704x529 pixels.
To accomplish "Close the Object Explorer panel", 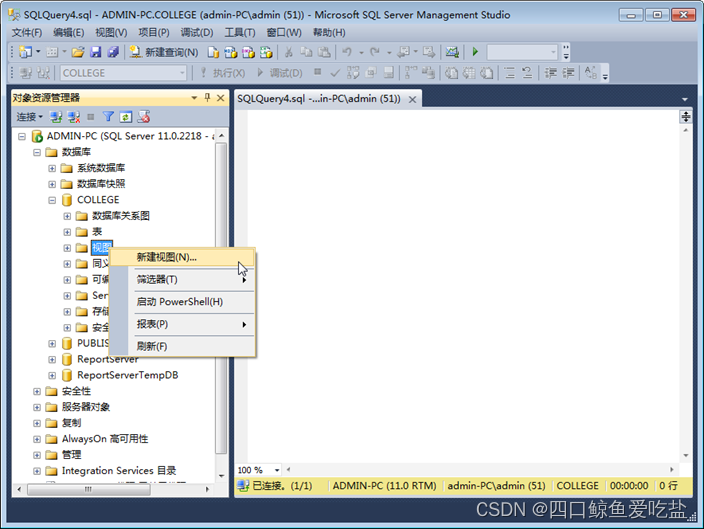I will coord(220,97).
